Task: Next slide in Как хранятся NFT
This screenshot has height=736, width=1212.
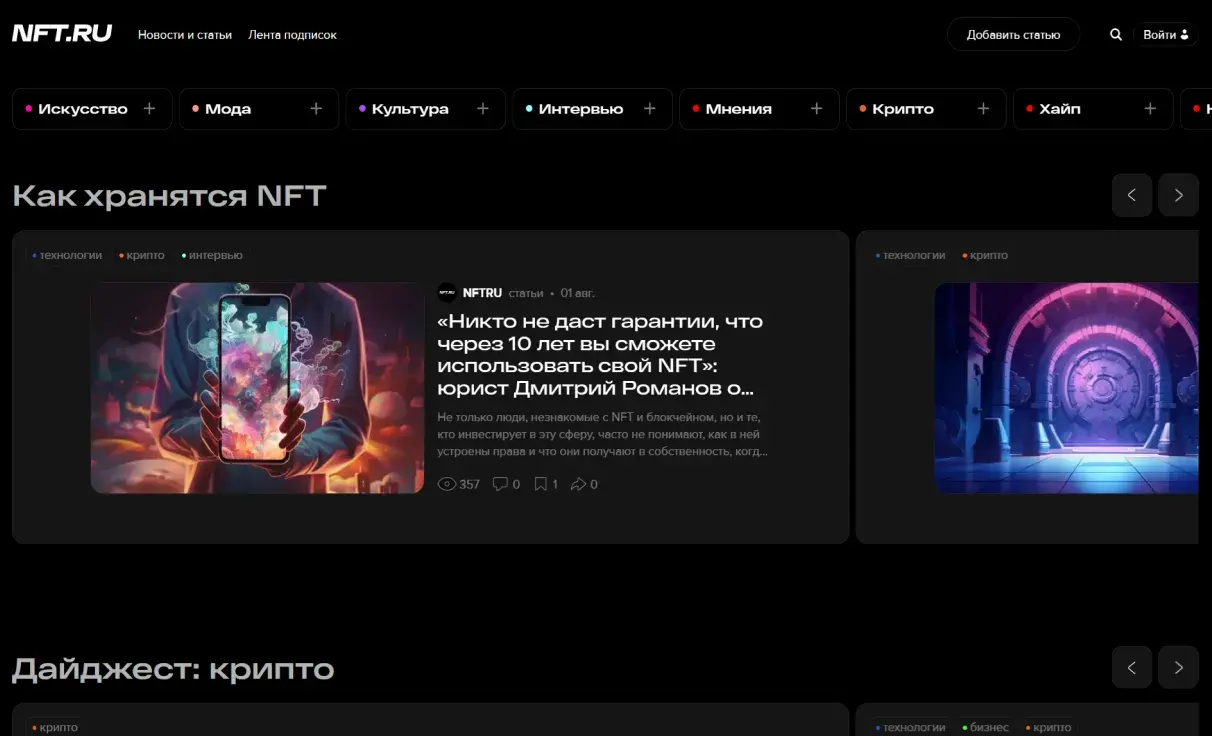Action: [x=1178, y=195]
